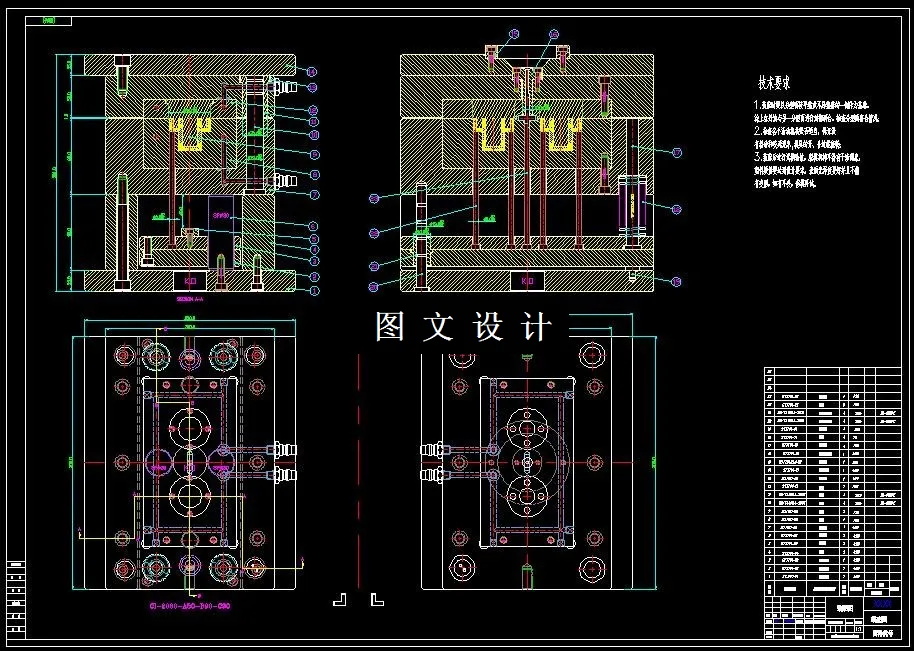Select part balloon number 9
The width and height of the screenshot is (914, 651).
tap(315, 155)
